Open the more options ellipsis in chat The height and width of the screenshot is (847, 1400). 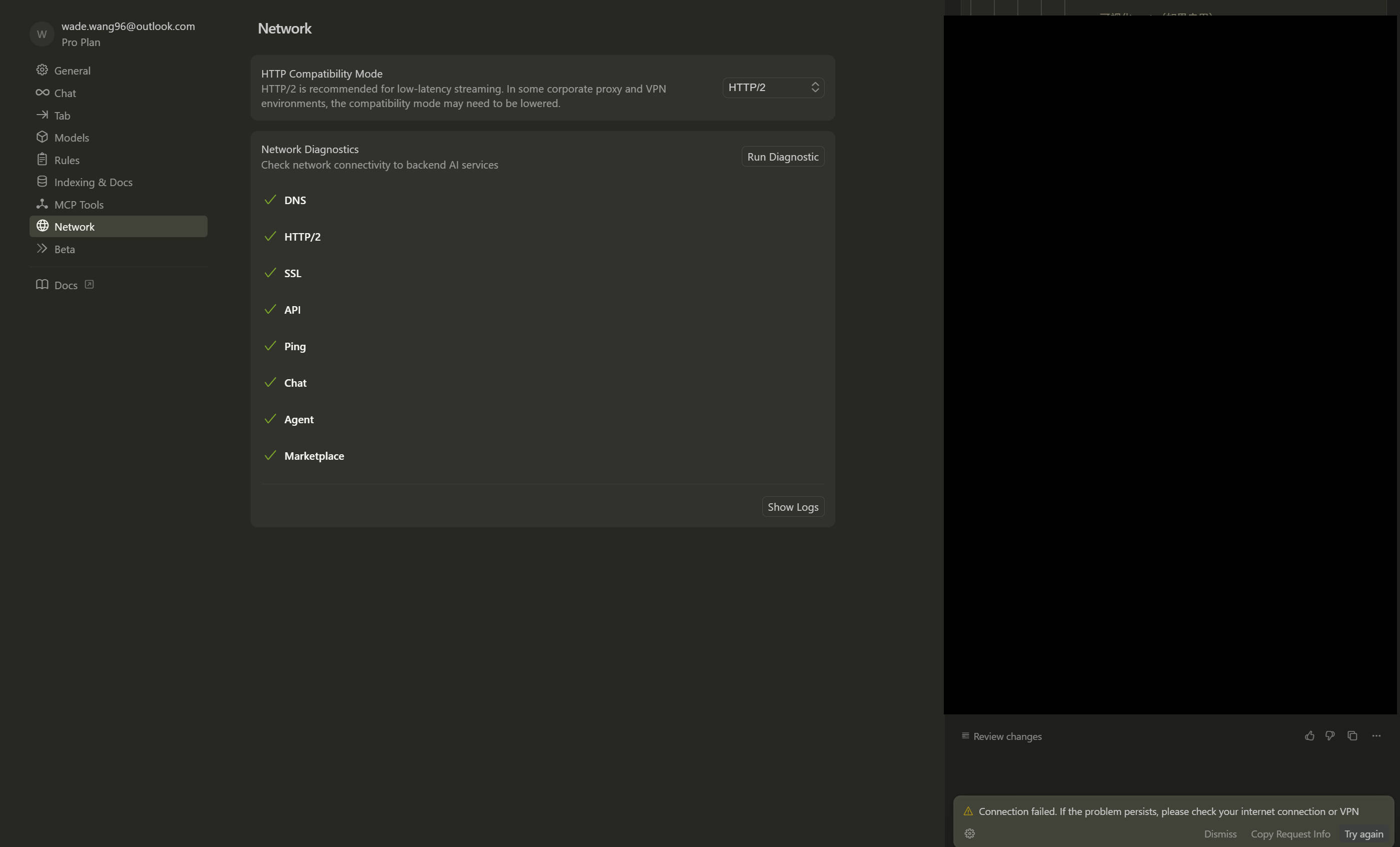point(1376,735)
